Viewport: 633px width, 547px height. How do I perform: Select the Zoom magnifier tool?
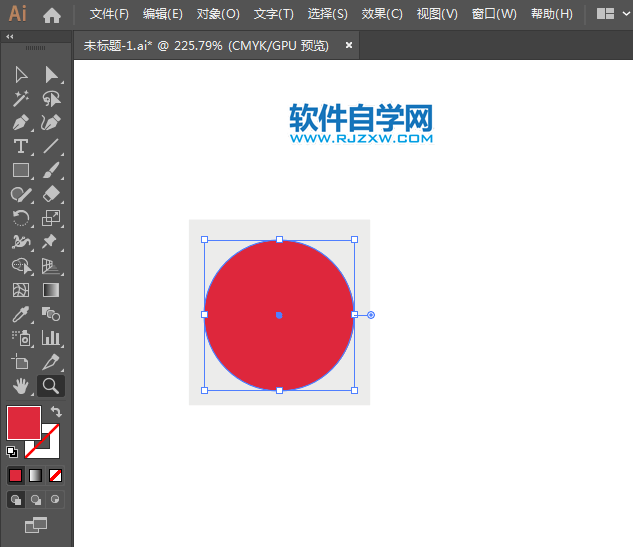(x=51, y=386)
